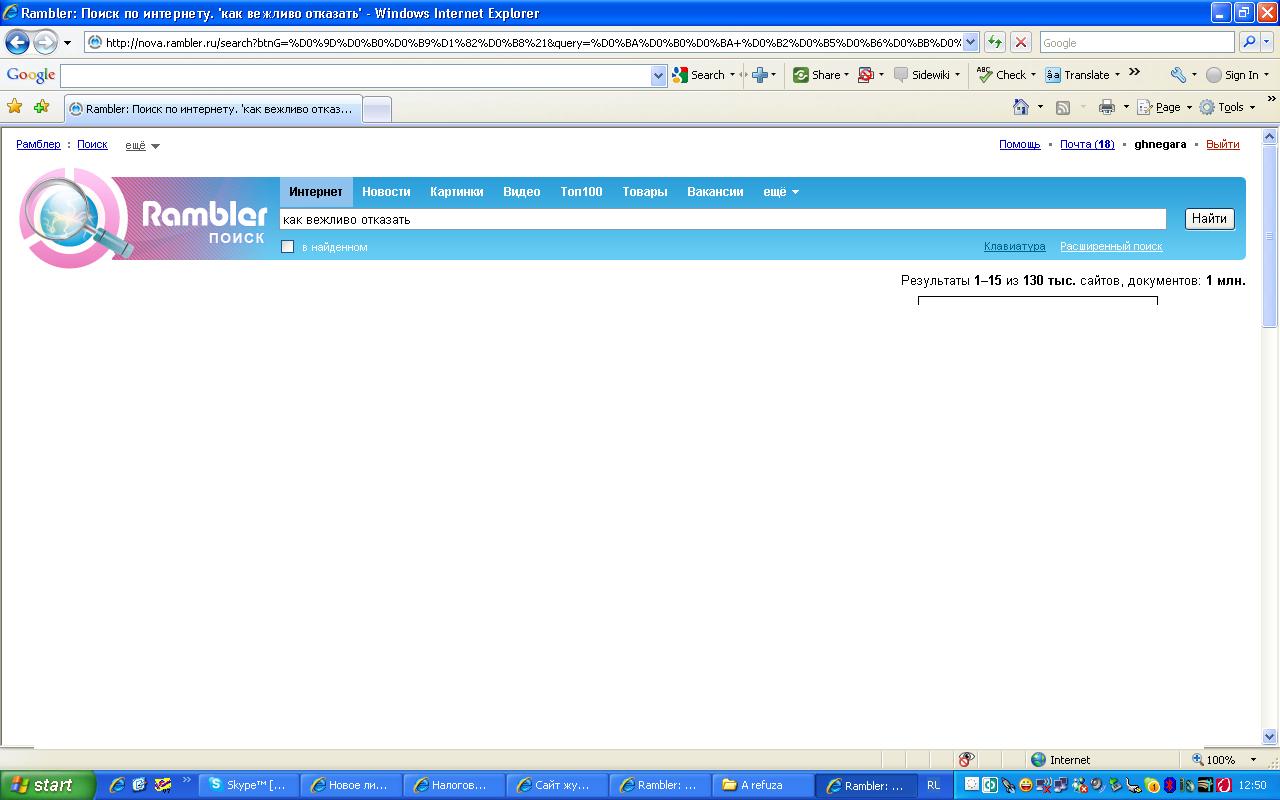Expand the Rambler 'ещё' dropdown in top links
The width and height of the screenshot is (1280, 800).
[x=143, y=145]
